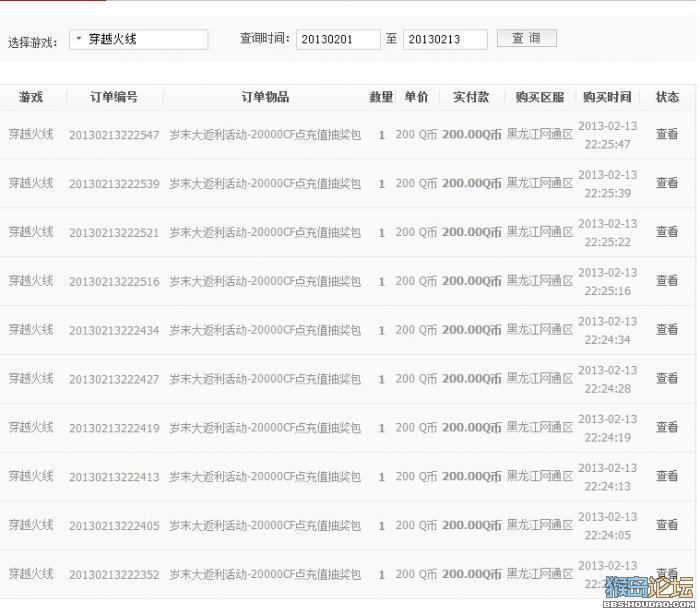The height and width of the screenshot is (613, 700).
Task: Click 查看 for order 2013021322419
Action: [x=667, y=427]
